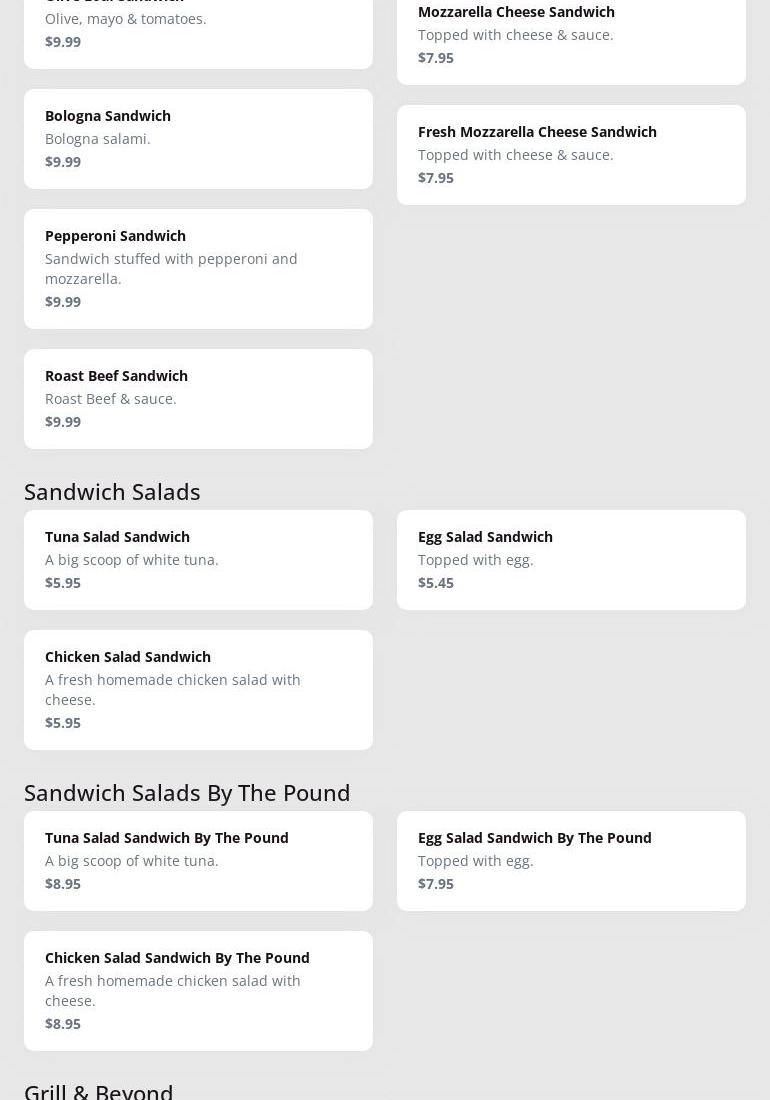Click the "Olive, mayo & tomatoes" description
770x1100 pixels.
(126, 19)
